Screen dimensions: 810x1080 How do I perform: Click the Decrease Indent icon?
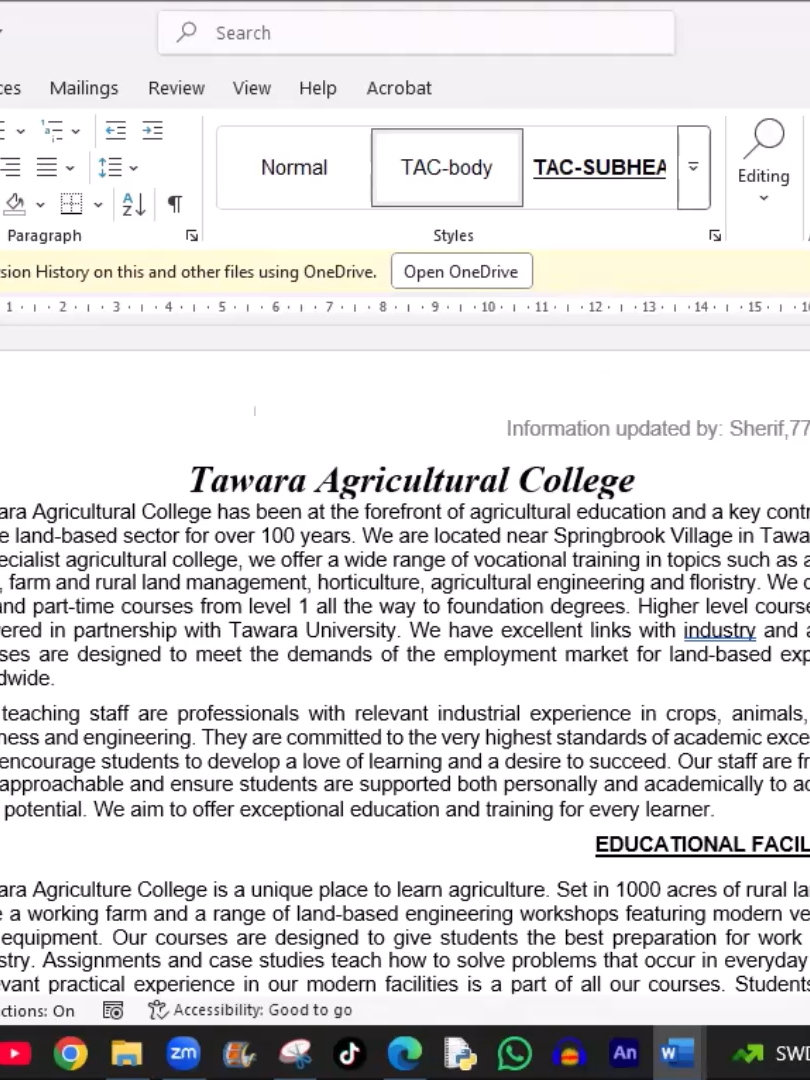[x=115, y=130]
